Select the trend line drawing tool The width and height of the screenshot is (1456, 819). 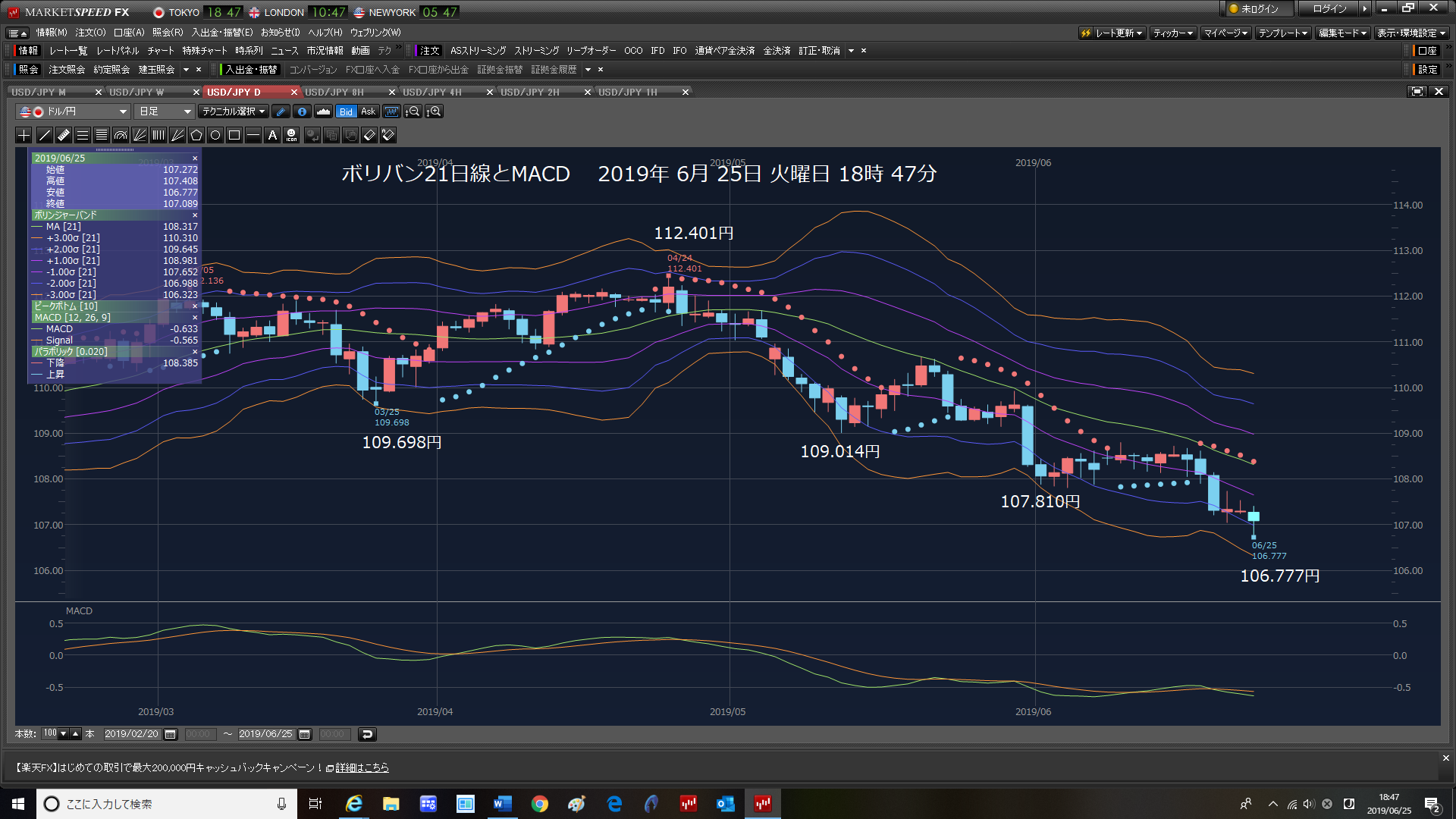[x=45, y=135]
